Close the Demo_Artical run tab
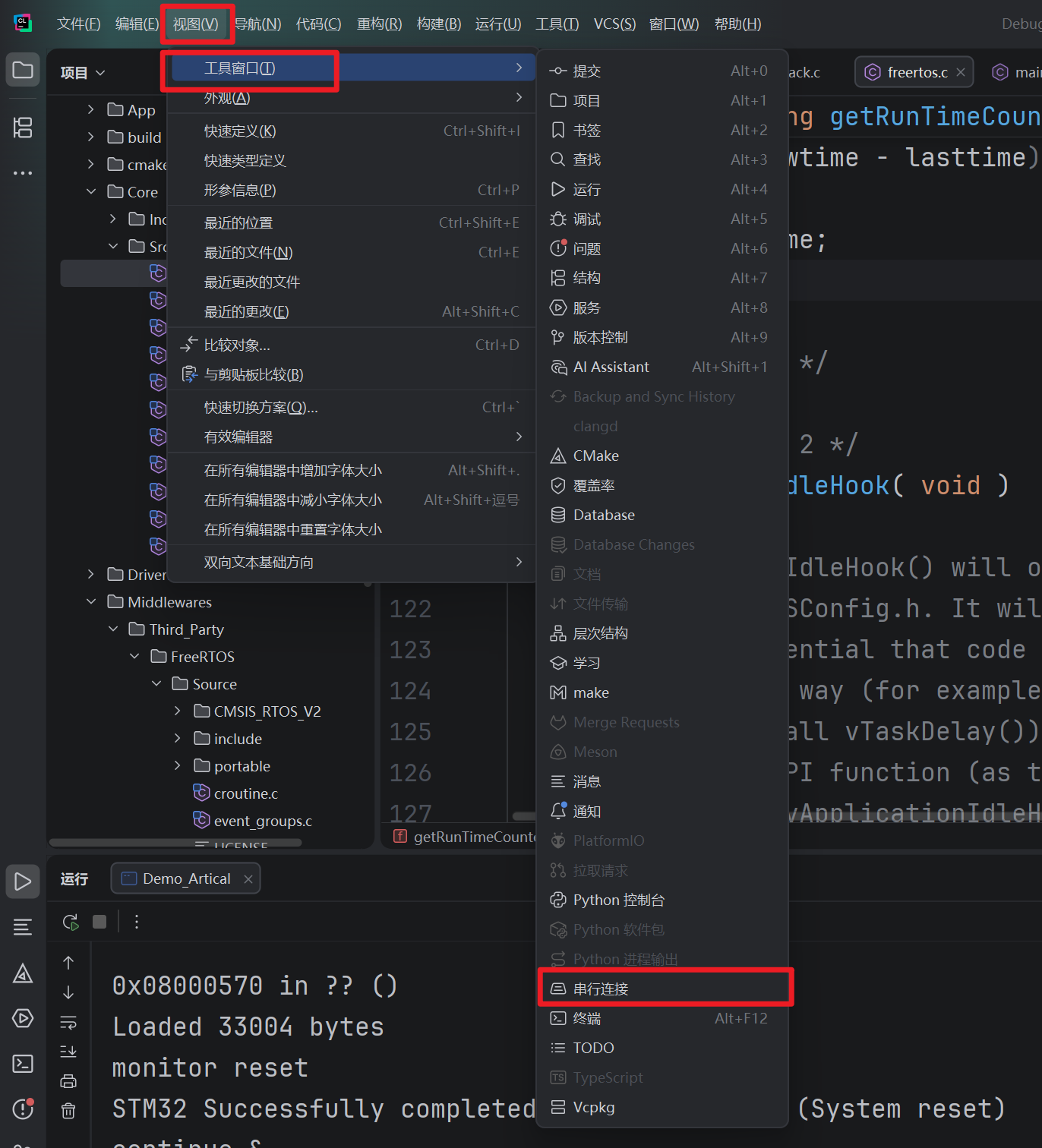1042x1148 pixels. coord(248,879)
